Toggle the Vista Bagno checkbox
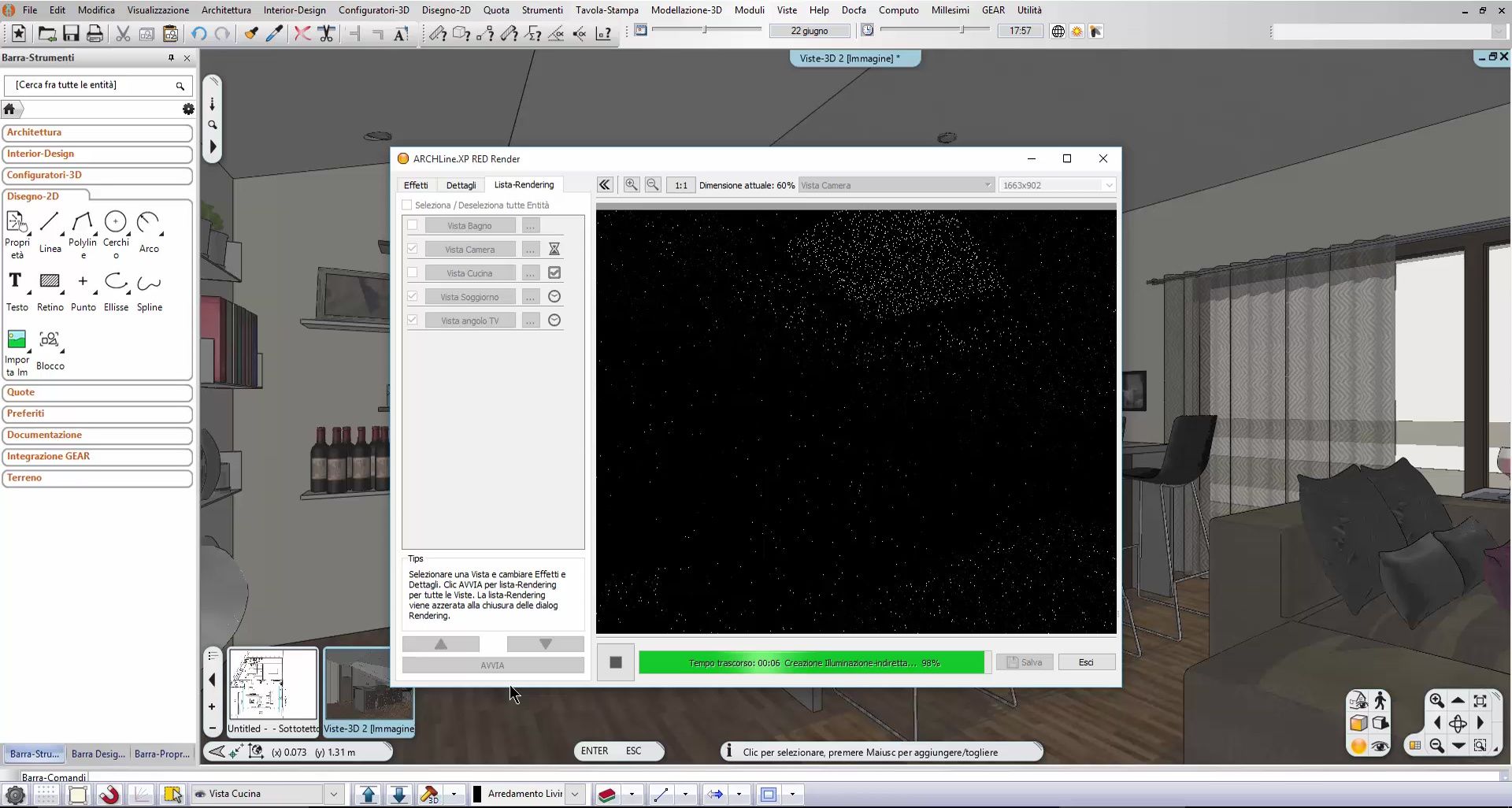Viewport: 1512px width, 808px height. click(412, 225)
